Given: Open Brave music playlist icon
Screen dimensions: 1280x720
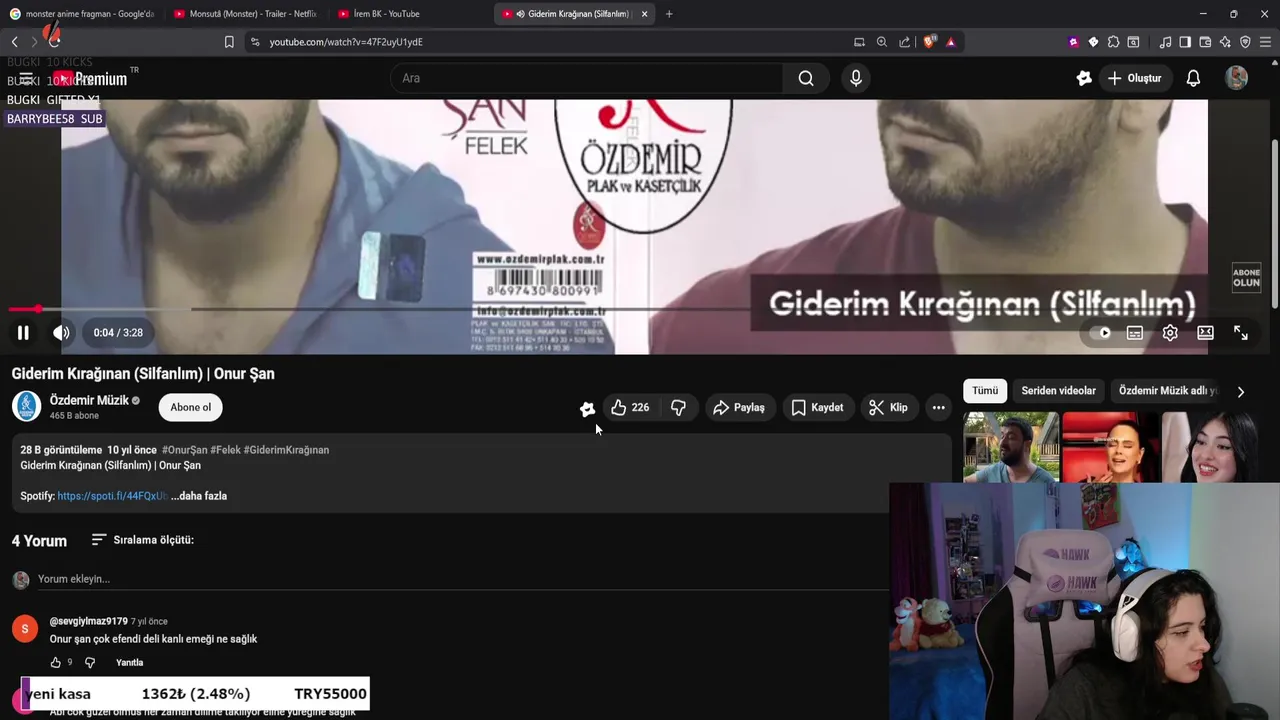Looking at the screenshot, I should [x=1165, y=42].
